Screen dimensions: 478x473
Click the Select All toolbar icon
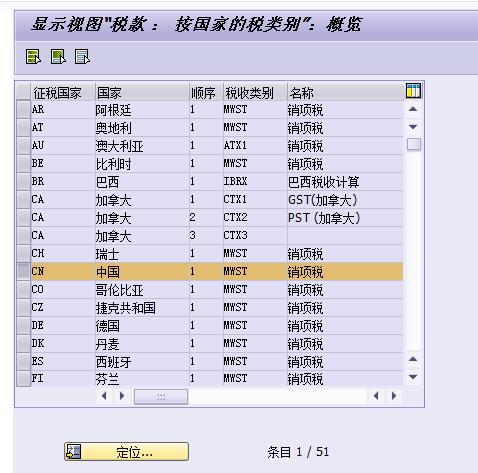click(x=33, y=57)
